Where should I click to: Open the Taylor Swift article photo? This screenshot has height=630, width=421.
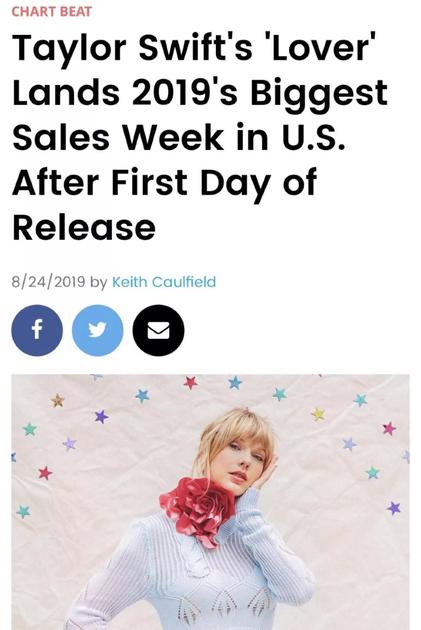(210, 502)
